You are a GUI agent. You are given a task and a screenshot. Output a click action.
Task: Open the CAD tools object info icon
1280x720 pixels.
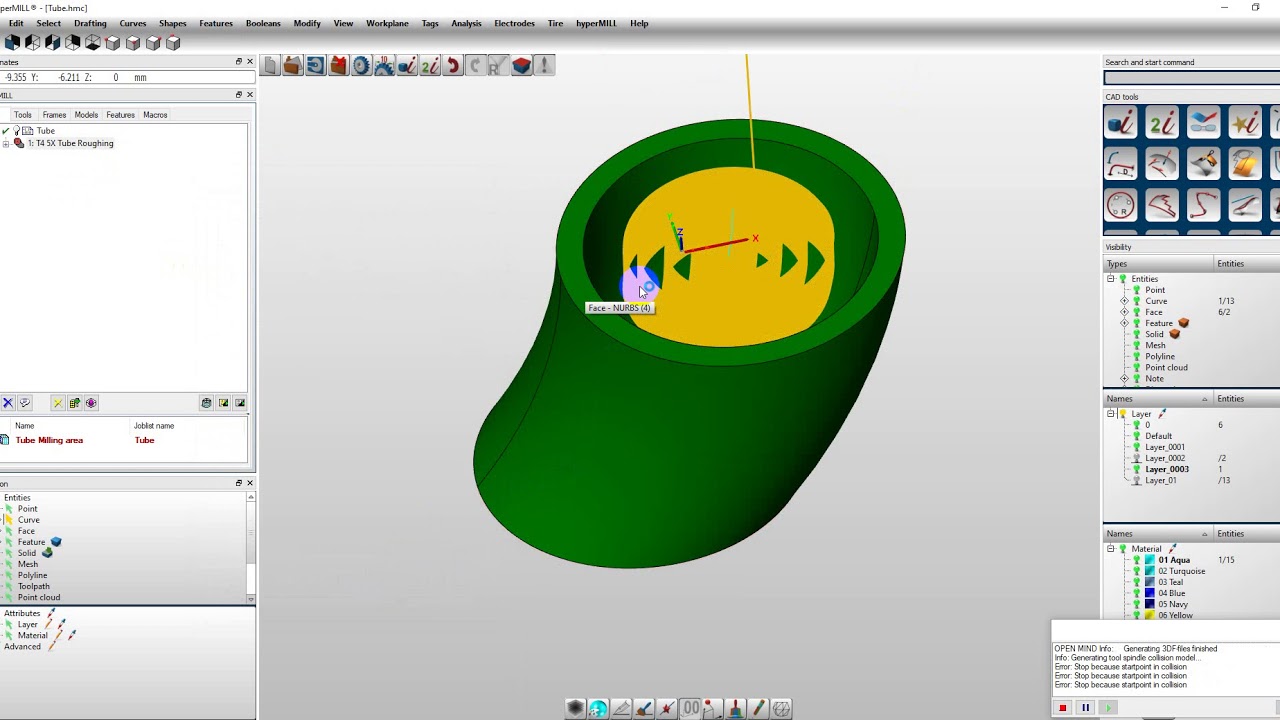click(1121, 123)
